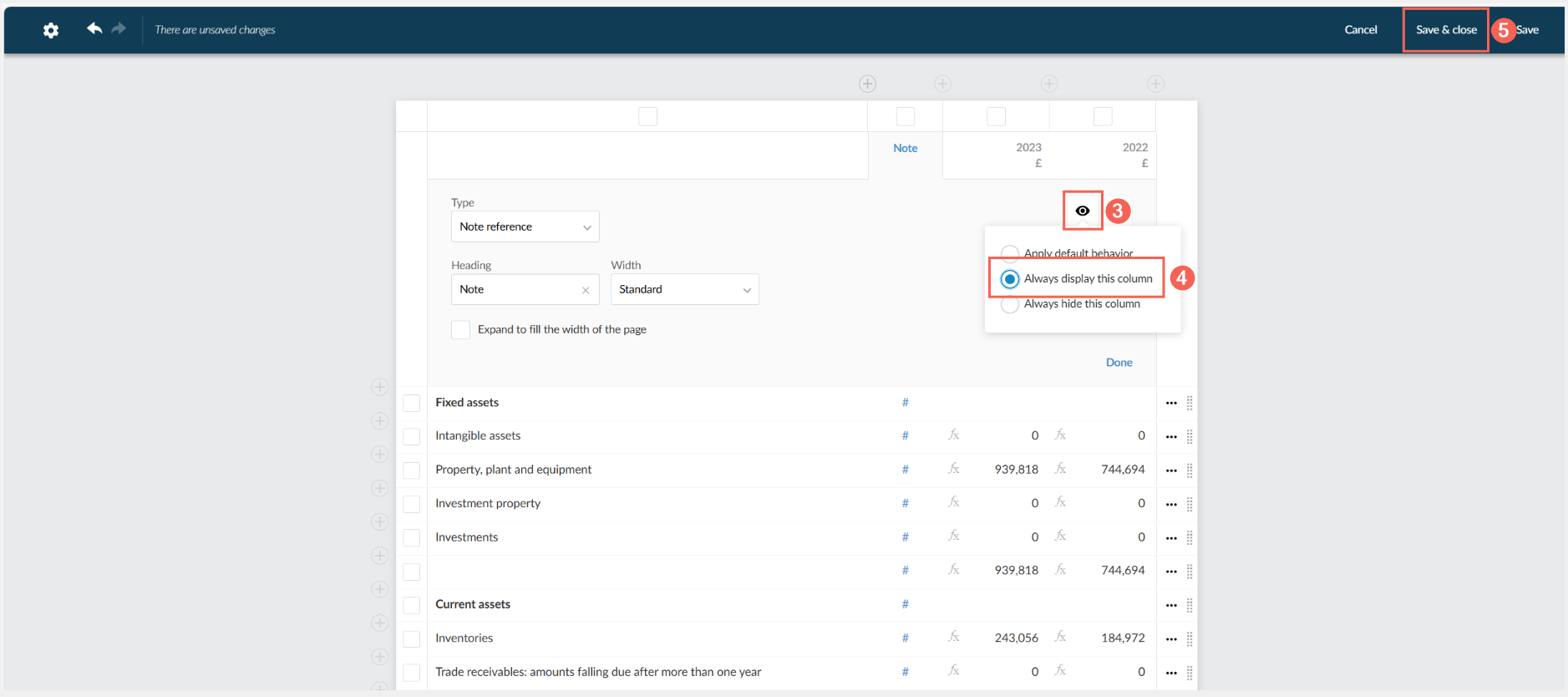Screen dimensions: 1568x697
Task: Select the Trade receivables row label
Action: pyautogui.click(x=598, y=672)
